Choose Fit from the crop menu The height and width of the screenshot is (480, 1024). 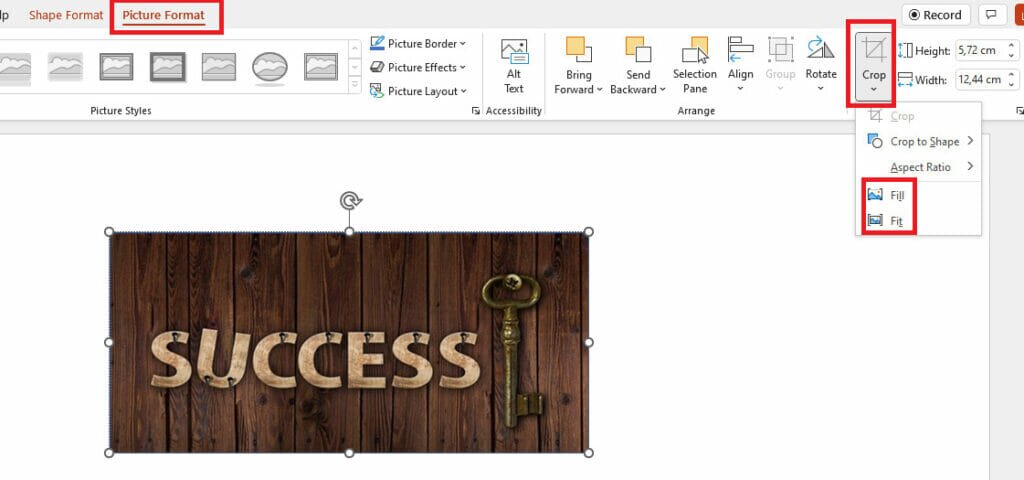coord(896,220)
